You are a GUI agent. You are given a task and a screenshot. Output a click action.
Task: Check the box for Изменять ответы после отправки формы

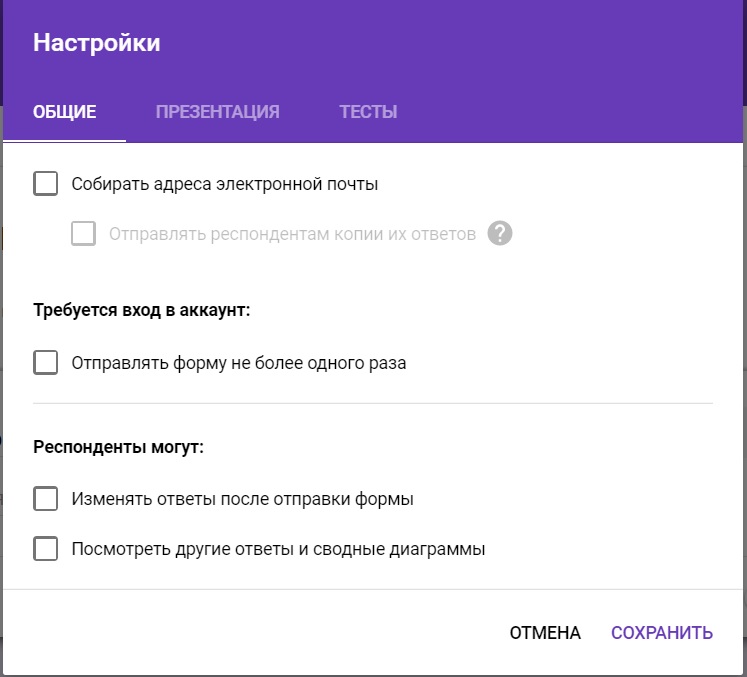coord(46,498)
